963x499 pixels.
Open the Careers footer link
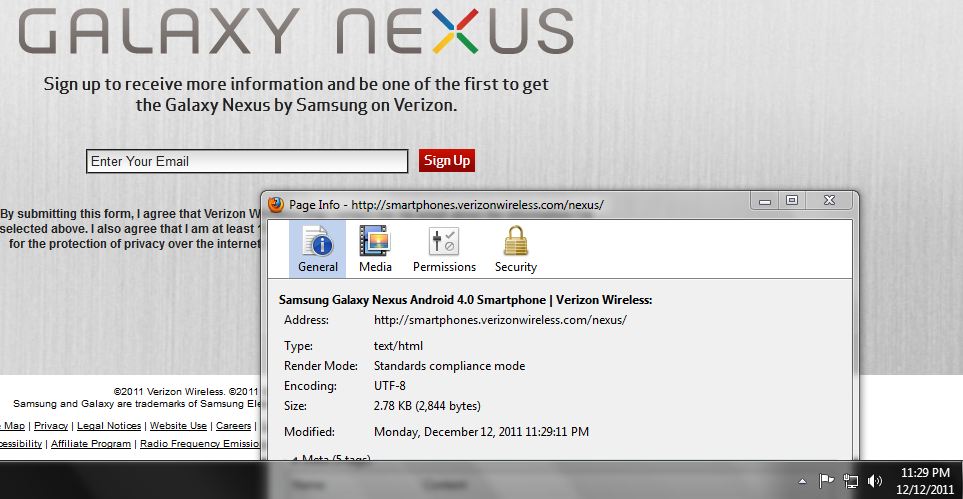233,425
